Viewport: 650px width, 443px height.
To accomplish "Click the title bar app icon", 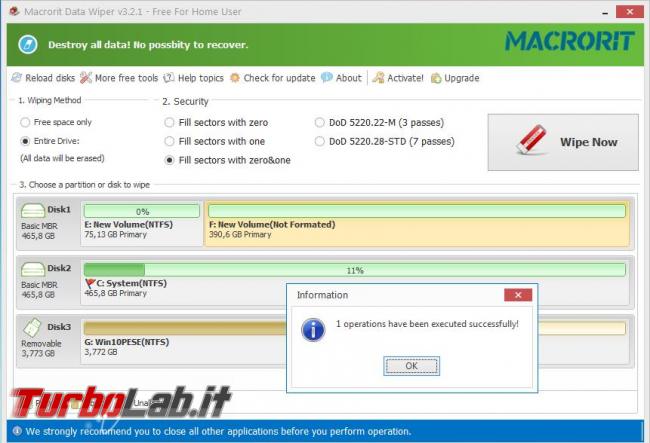I will point(14,11).
